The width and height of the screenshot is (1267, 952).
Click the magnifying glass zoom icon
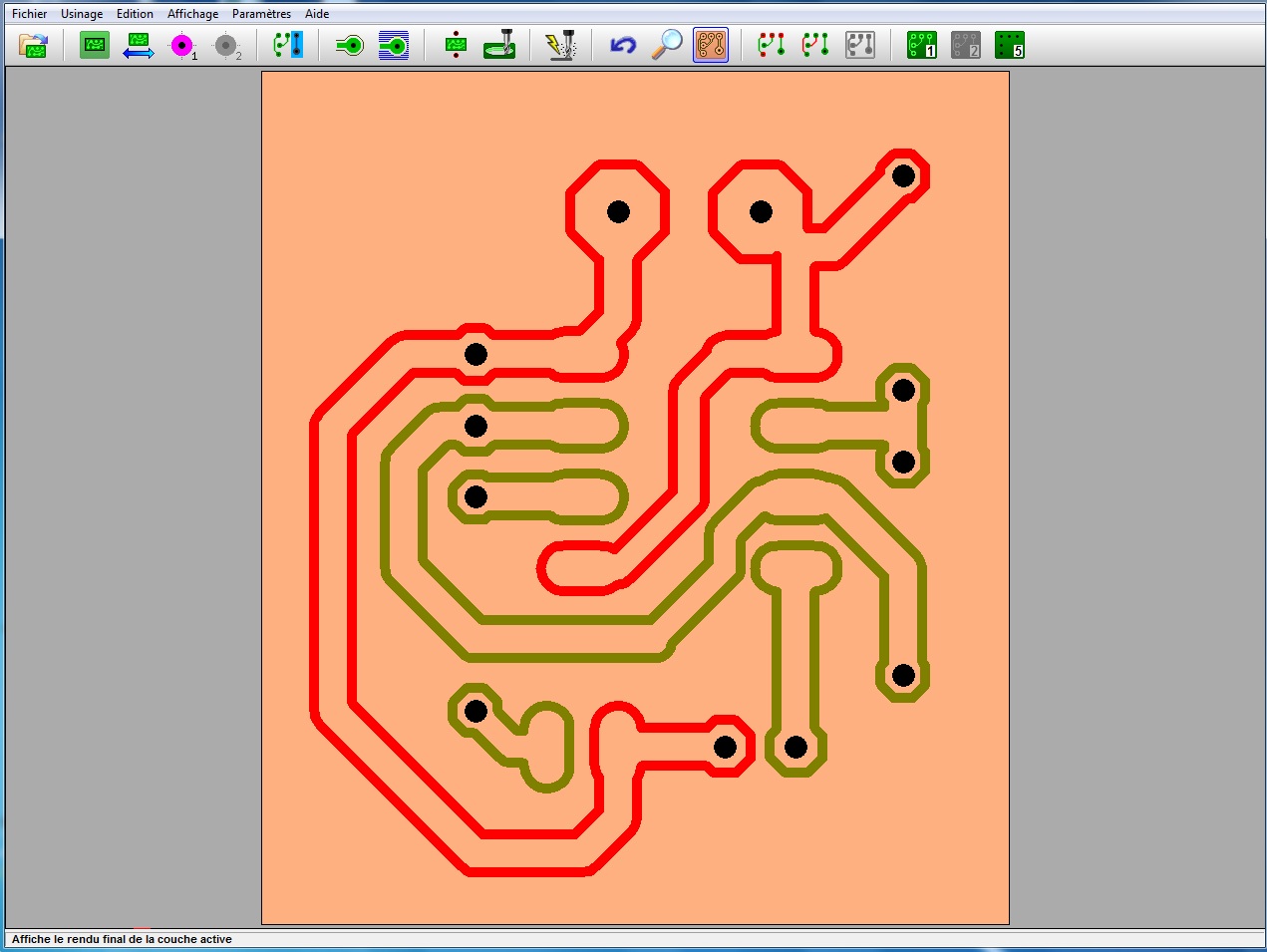coord(667,46)
